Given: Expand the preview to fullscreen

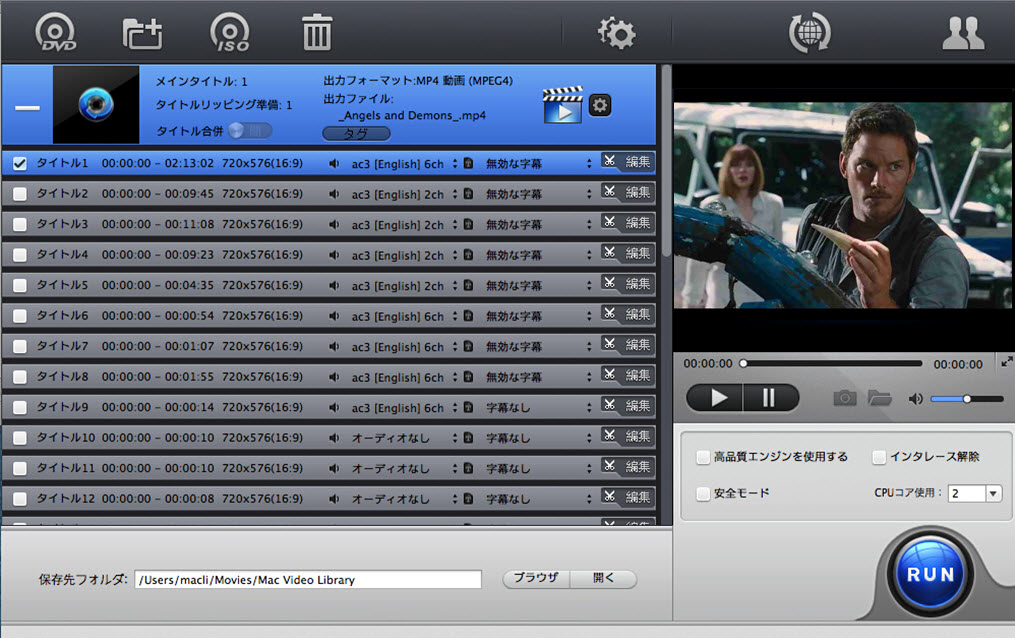Looking at the screenshot, I should 1006,362.
